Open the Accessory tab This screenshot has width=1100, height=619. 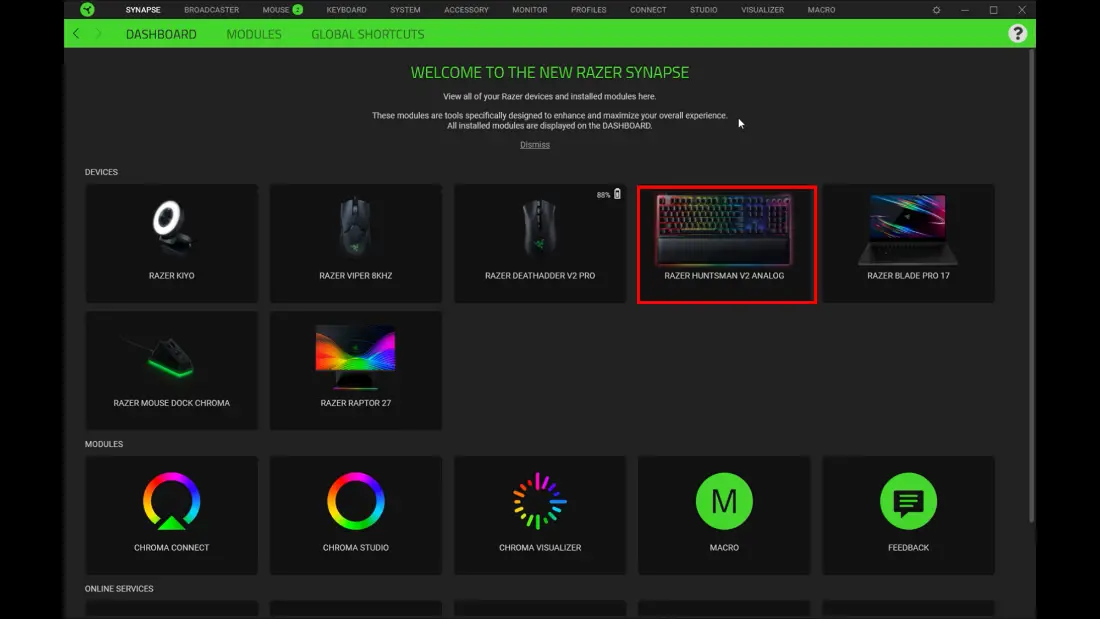tap(467, 10)
